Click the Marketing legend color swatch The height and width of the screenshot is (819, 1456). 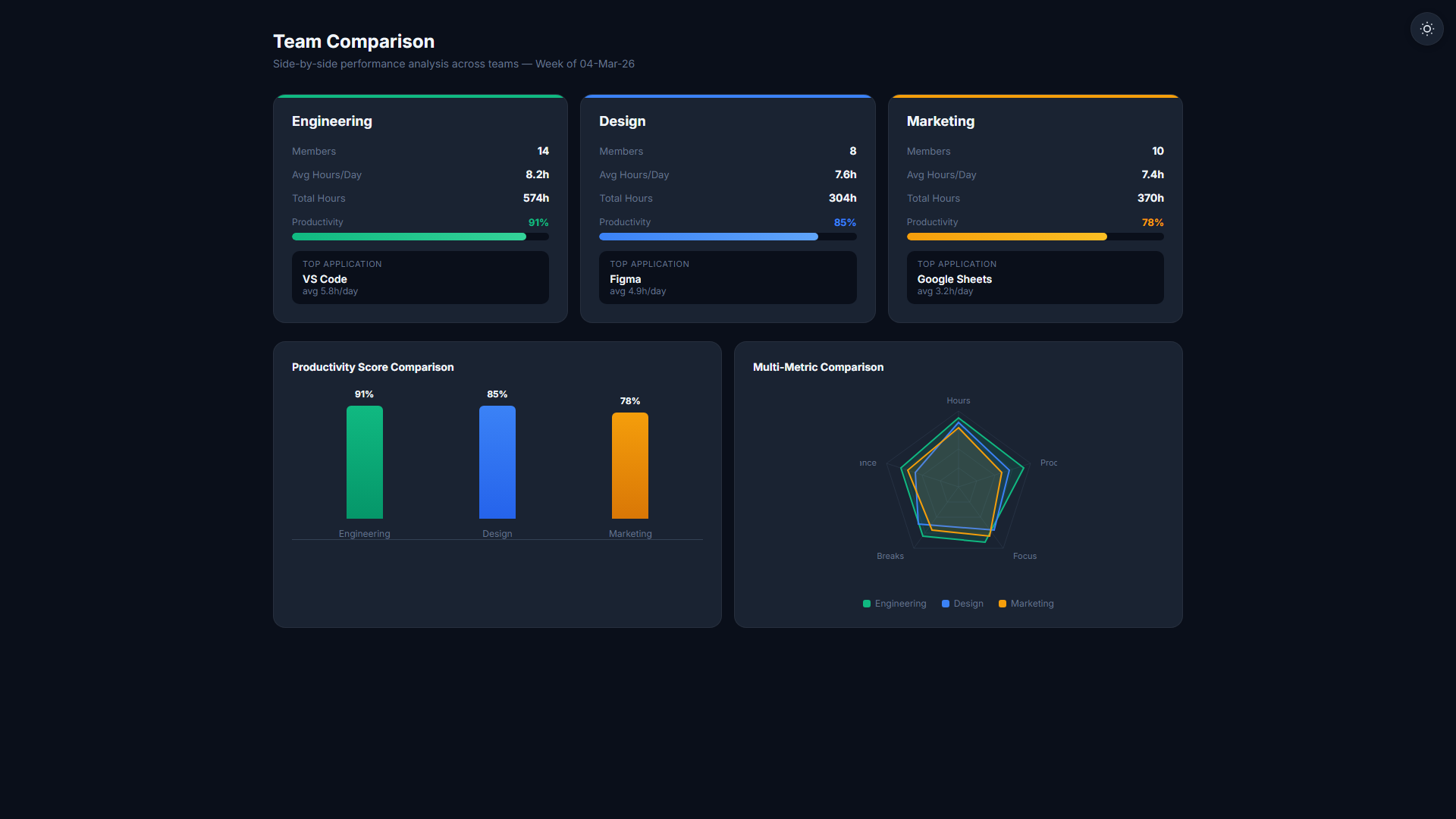[x=1003, y=604]
